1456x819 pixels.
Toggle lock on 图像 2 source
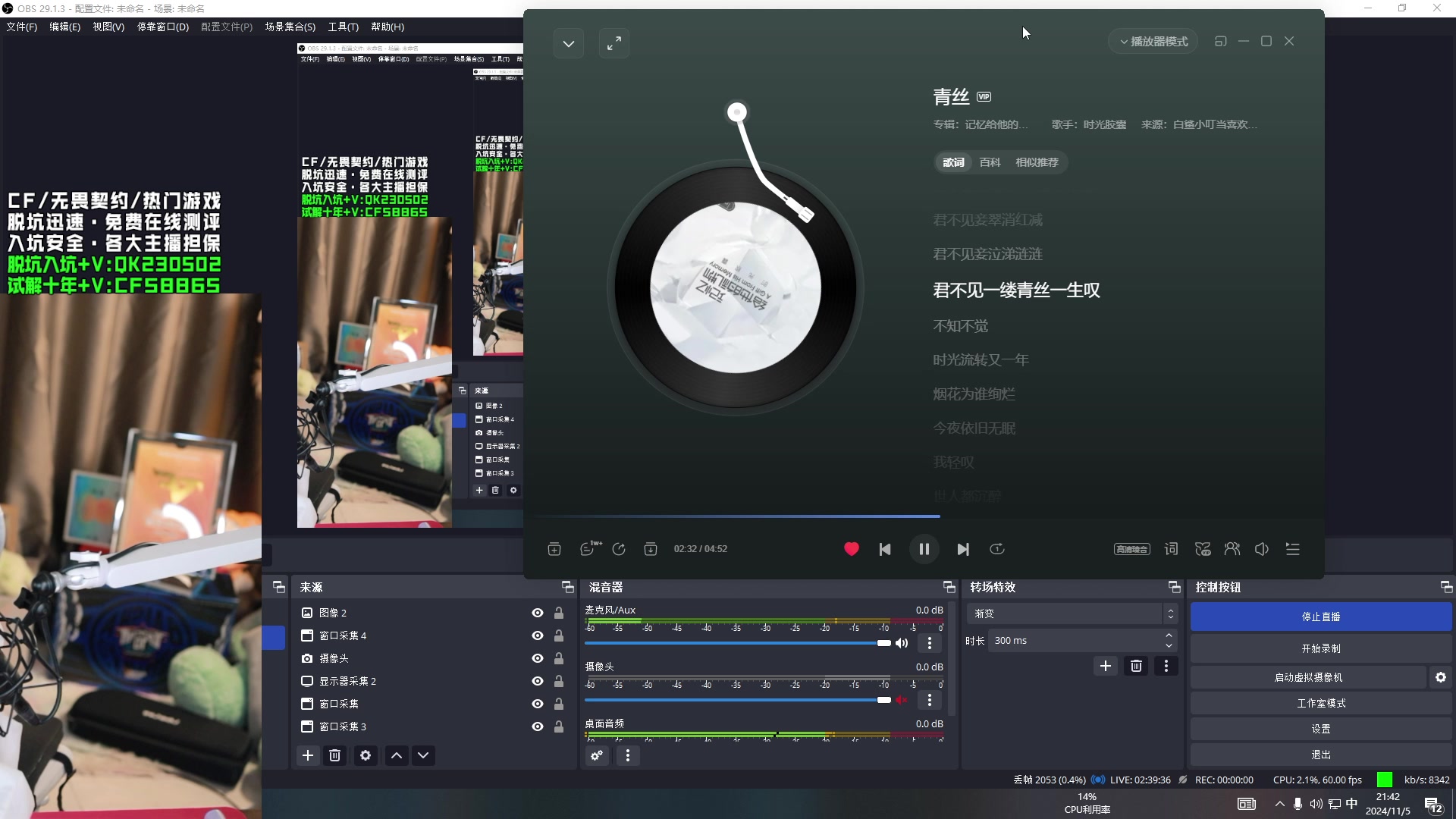tap(559, 613)
